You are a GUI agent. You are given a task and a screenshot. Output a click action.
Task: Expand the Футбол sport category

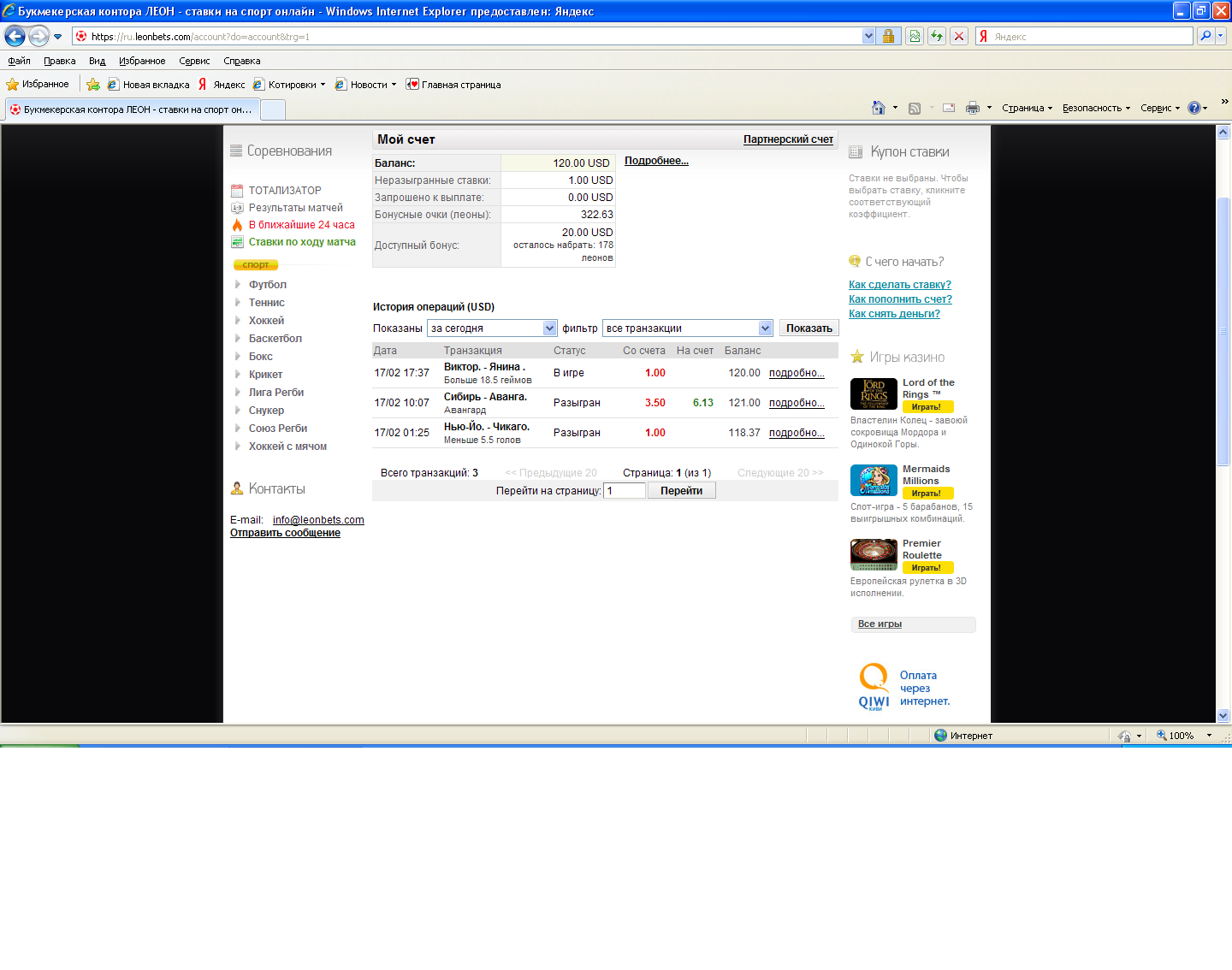tap(267, 285)
